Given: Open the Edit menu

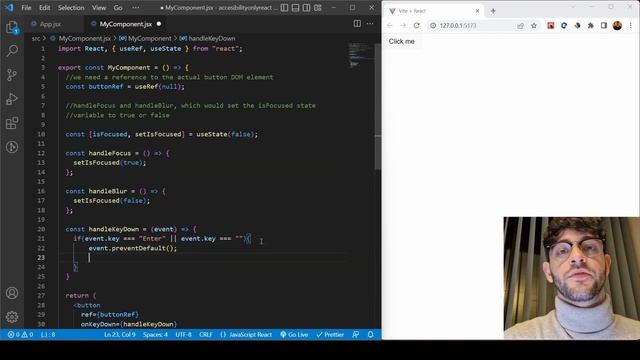Looking at the screenshot, I should (x=44, y=8).
